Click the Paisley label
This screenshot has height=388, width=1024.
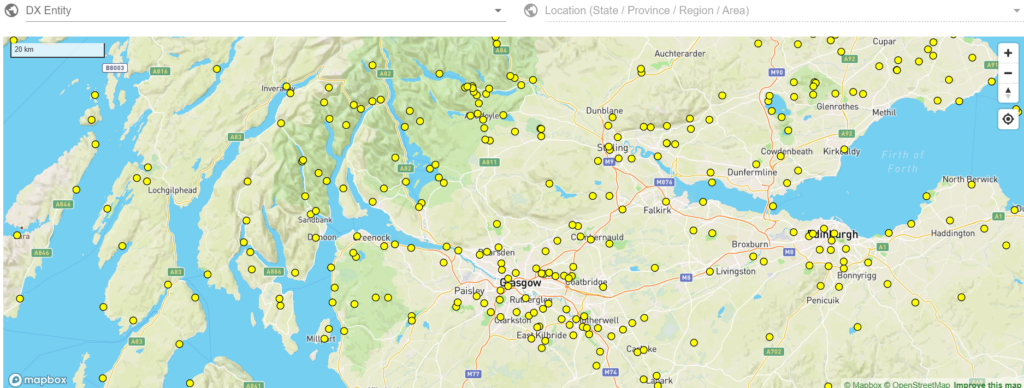pyautogui.click(x=470, y=290)
